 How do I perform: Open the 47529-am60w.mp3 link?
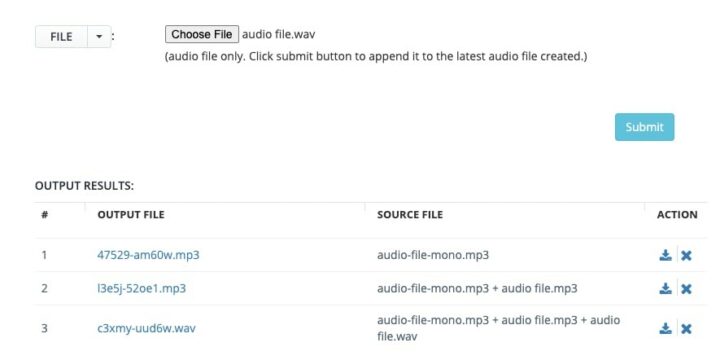pos(148,255)
